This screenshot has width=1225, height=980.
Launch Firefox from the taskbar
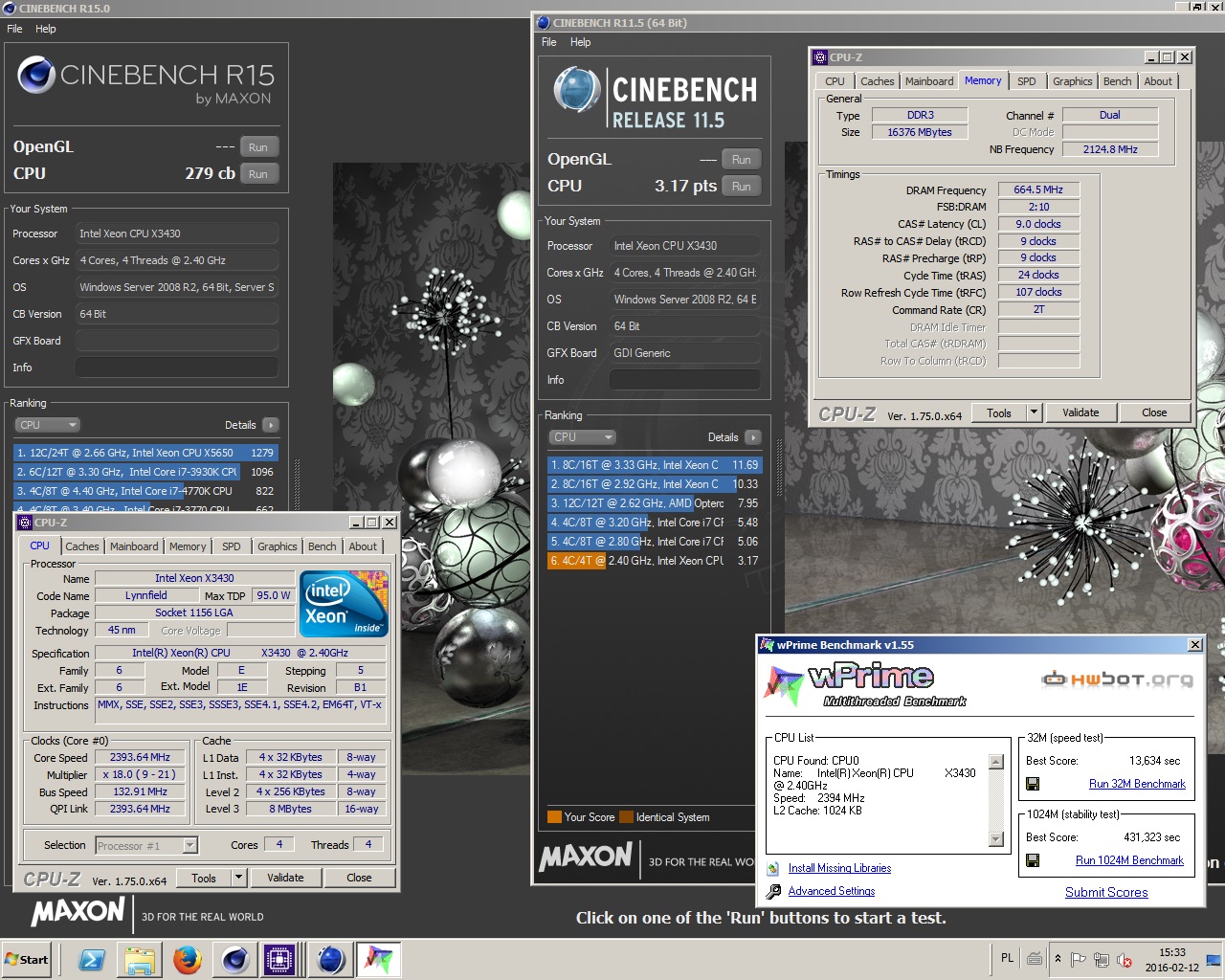(188, 959)
